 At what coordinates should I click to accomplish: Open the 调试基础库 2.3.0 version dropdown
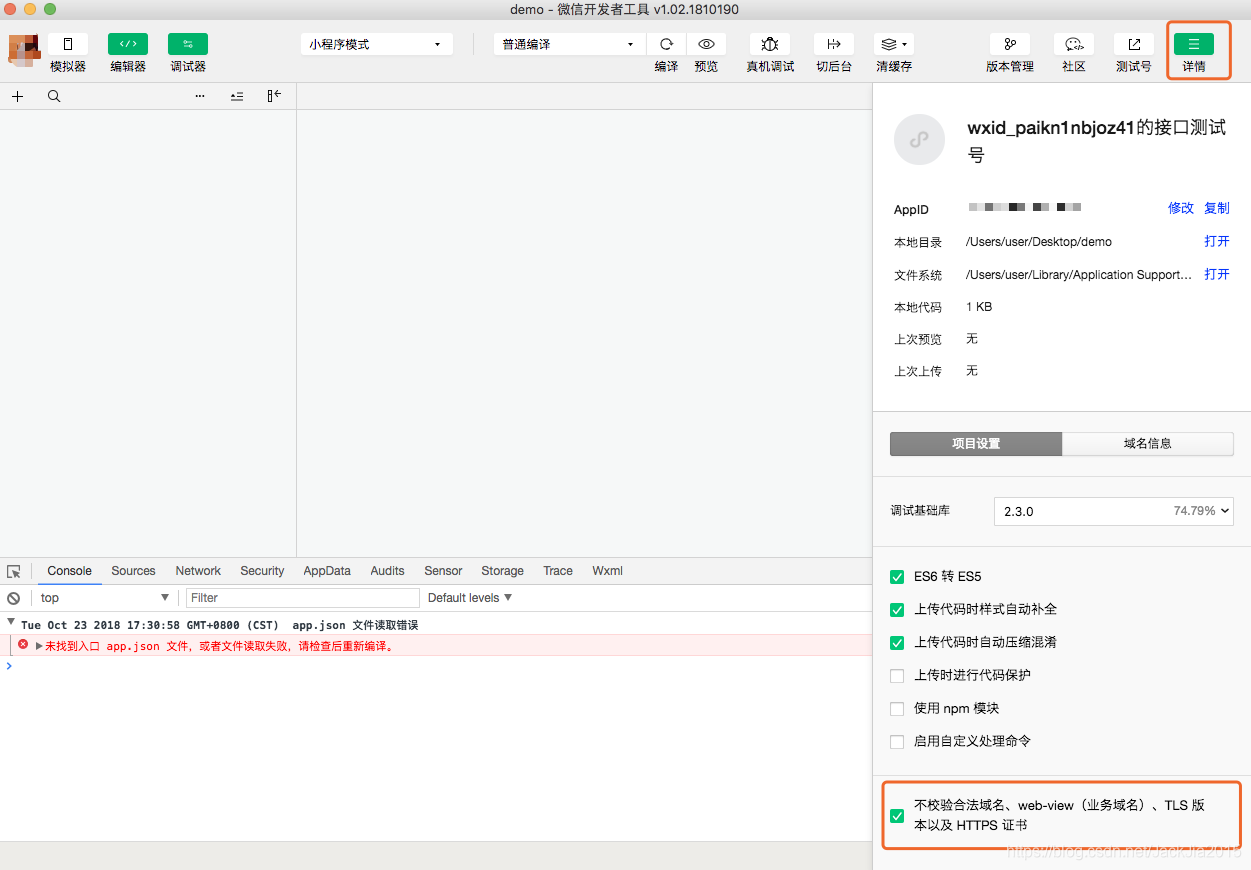(x=1114, y=511)
